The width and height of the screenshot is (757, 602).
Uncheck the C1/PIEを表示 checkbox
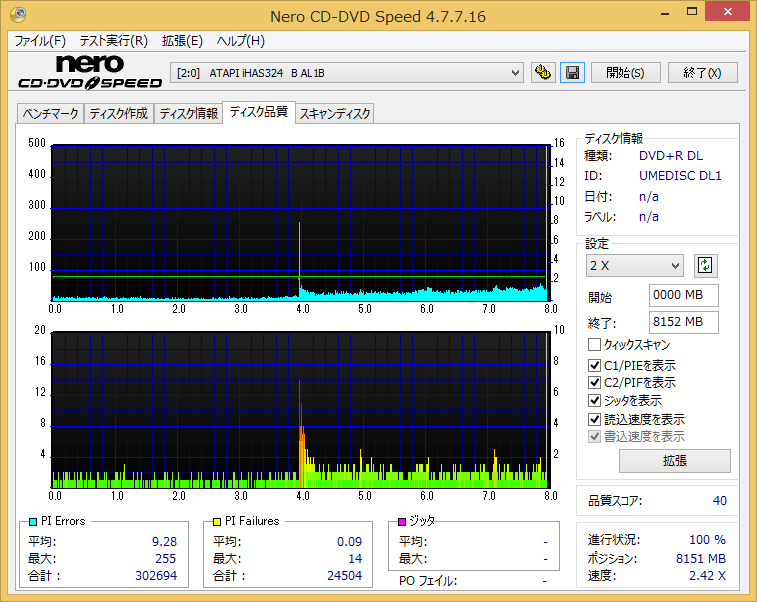(594, 365)
